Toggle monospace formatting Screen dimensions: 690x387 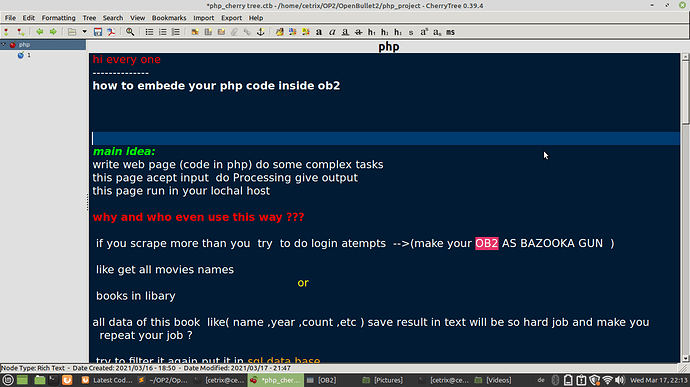pos(450,32)
